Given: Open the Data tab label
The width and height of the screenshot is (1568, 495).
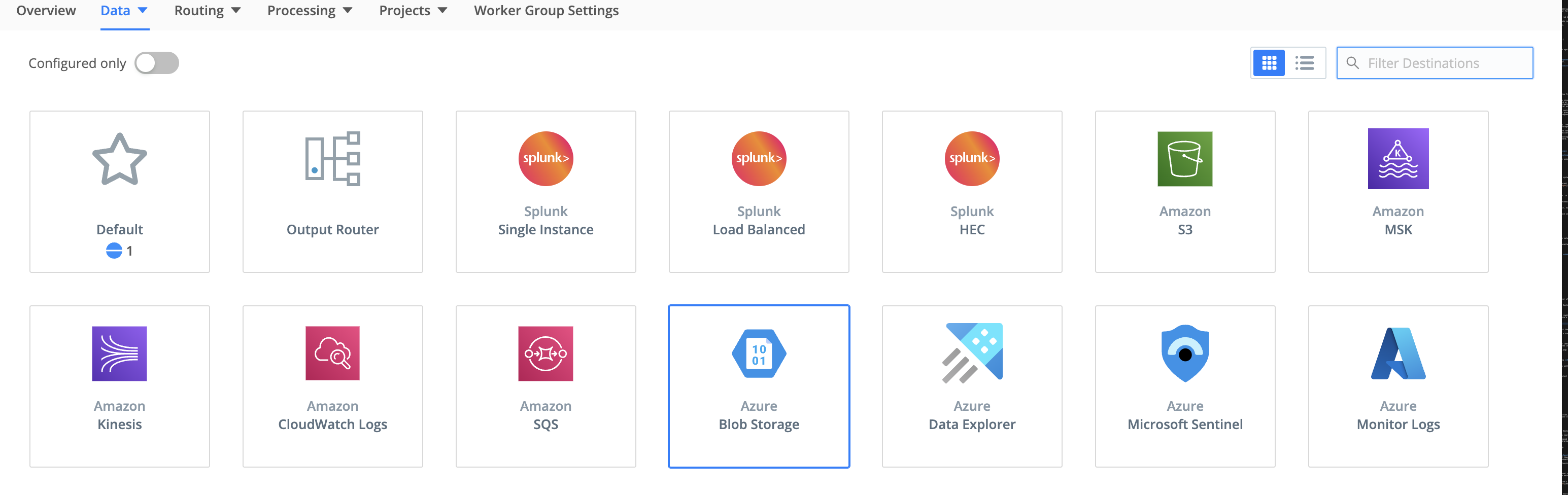Looking at the screenshot, I should click(115, 10).
